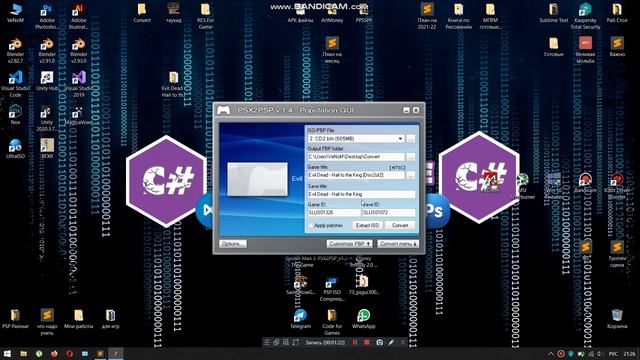Open Visual Studio Code shortcut
Viewport: 640px width, 360px height.
[x=16, y=84]
